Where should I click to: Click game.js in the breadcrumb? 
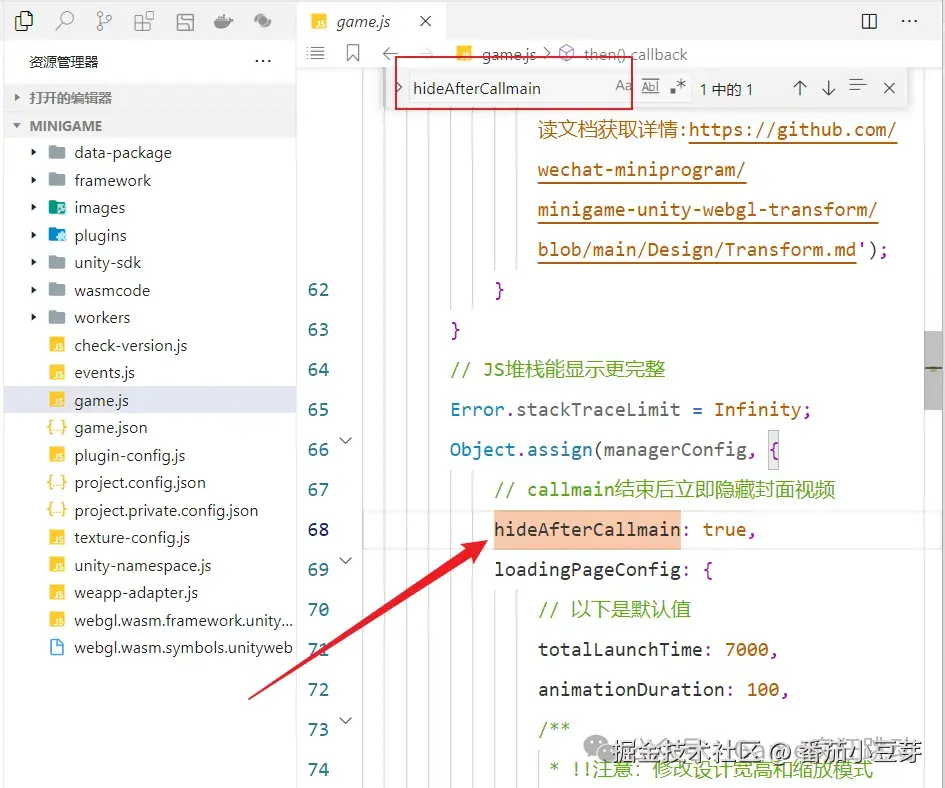coord(509,55)
